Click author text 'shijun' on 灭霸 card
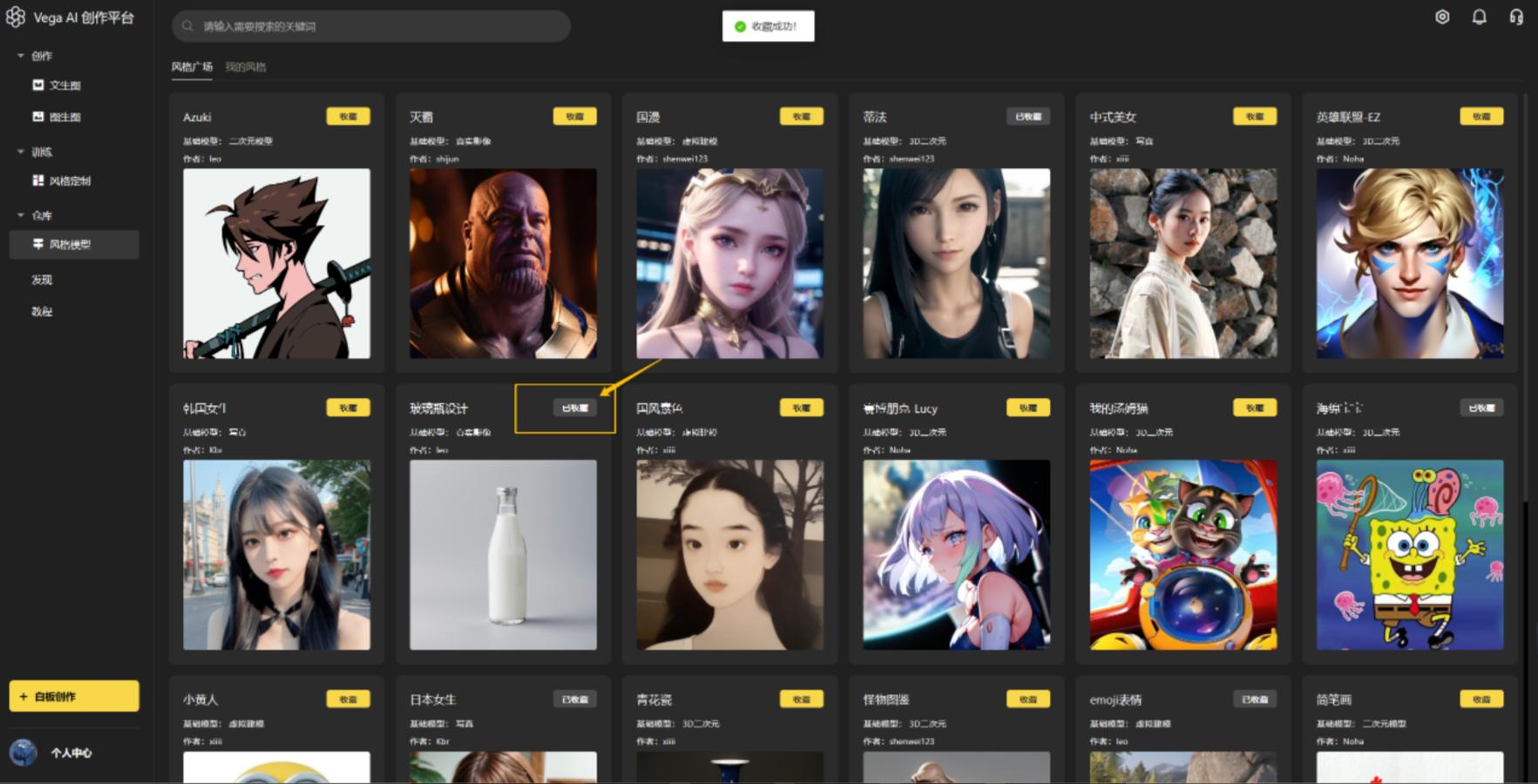The height and width of the screenshot is (784, 1538). click(x=447, y=159)
